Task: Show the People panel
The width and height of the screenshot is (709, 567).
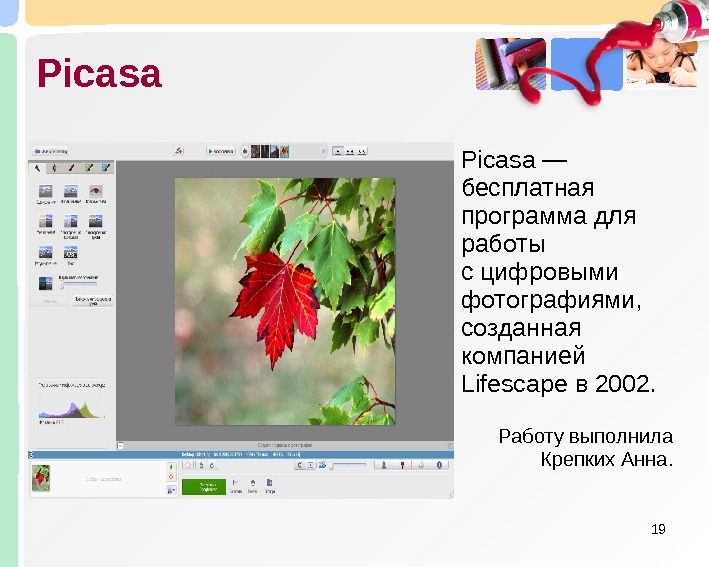Action: pyautogui.click(x=383, y=465)
